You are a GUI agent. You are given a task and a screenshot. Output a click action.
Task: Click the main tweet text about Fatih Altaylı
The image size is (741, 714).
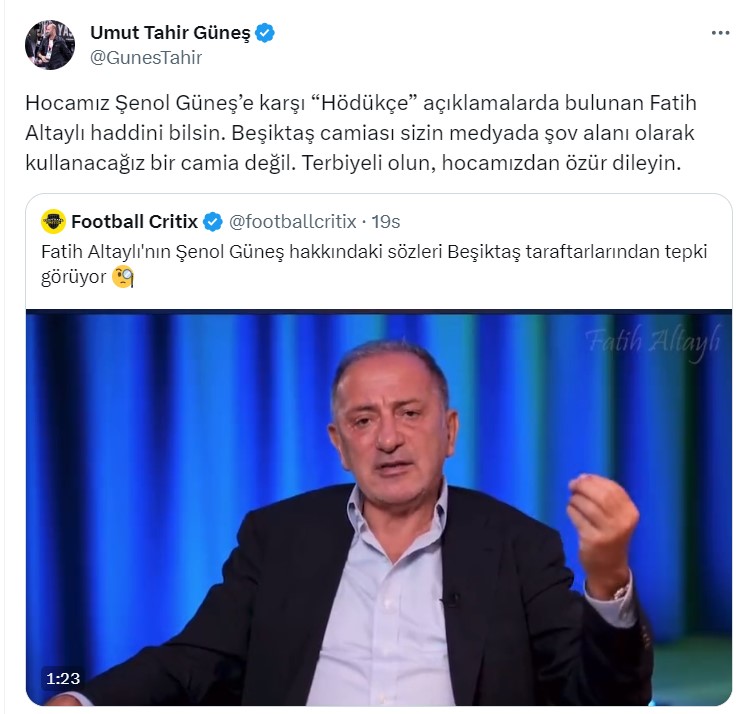361,133
